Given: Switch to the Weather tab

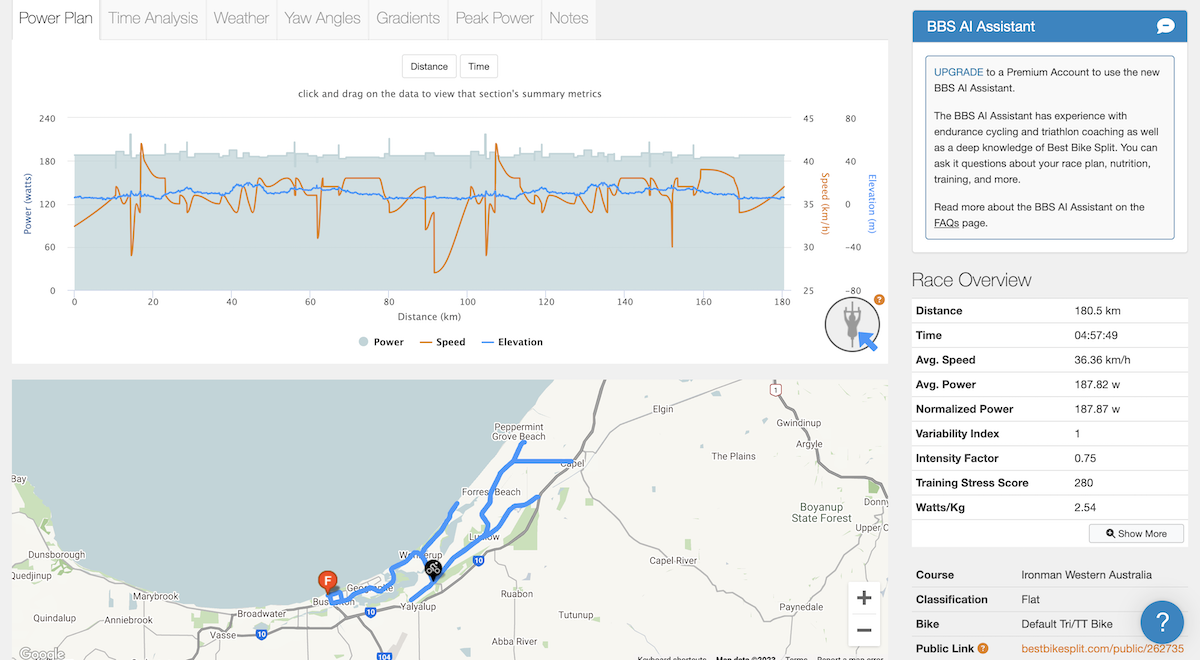Looking at the screenshot, I should pos(241,18).
